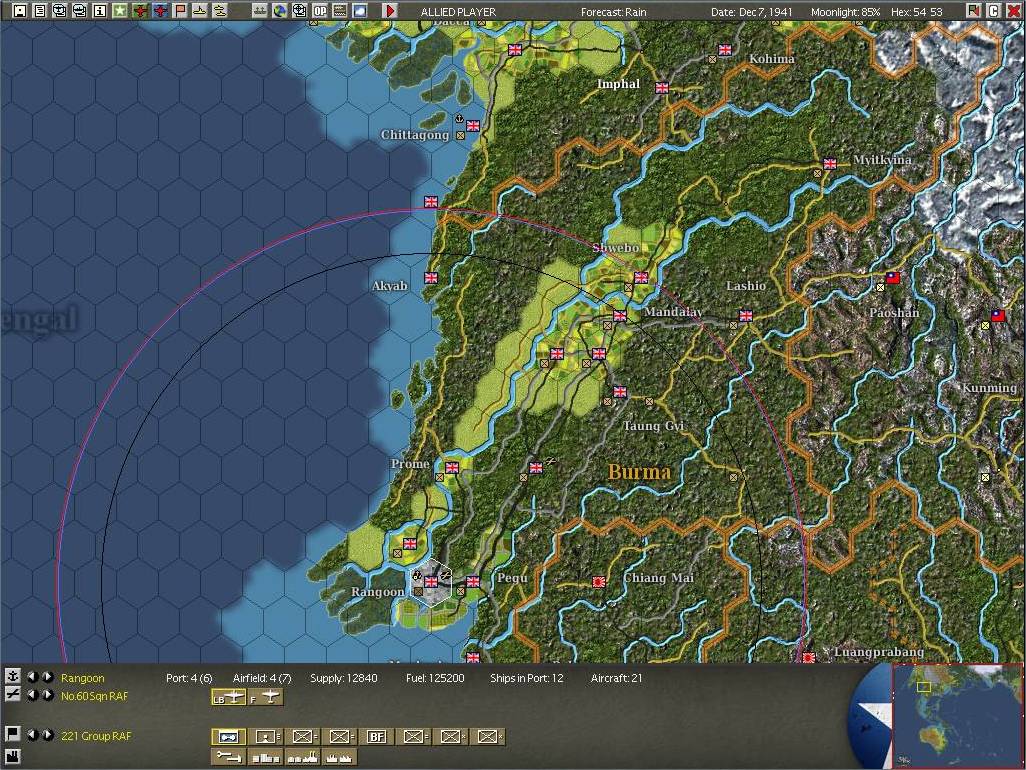Click the British flag at Prome
The image size is (1026, 770).
451,467
